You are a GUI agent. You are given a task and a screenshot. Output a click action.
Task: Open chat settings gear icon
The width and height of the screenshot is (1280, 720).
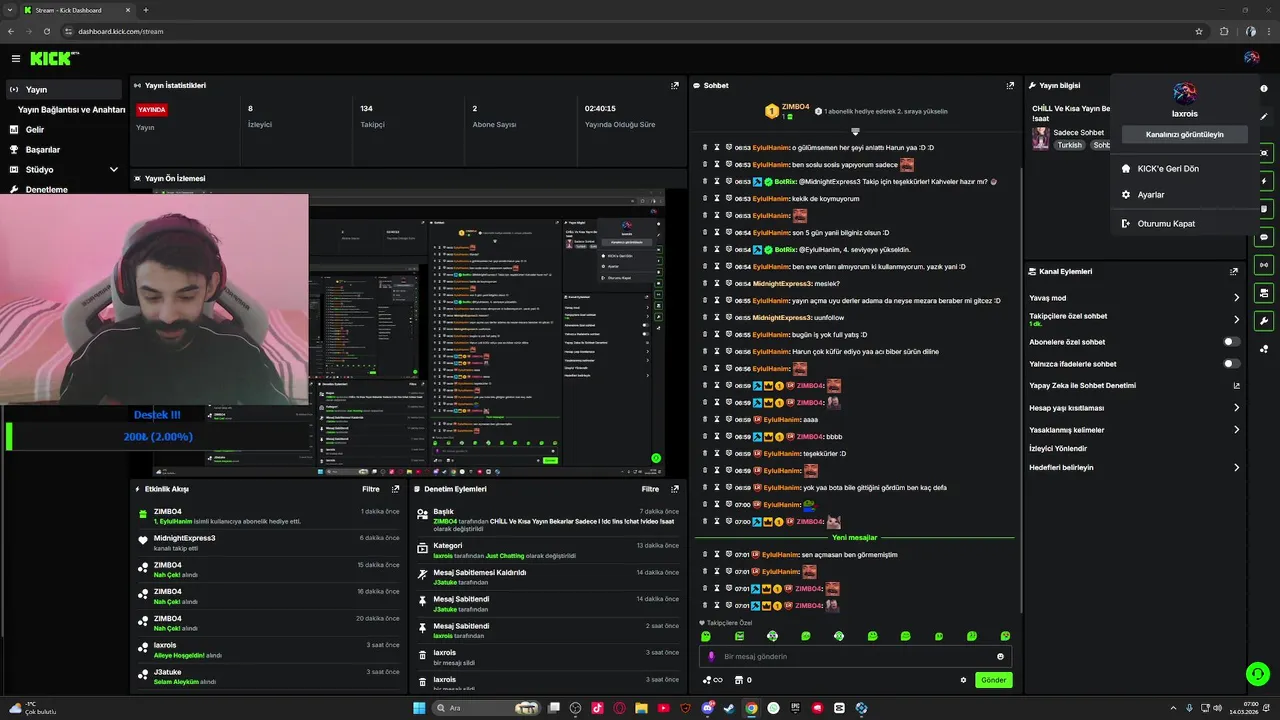click(x=964, y=680)
